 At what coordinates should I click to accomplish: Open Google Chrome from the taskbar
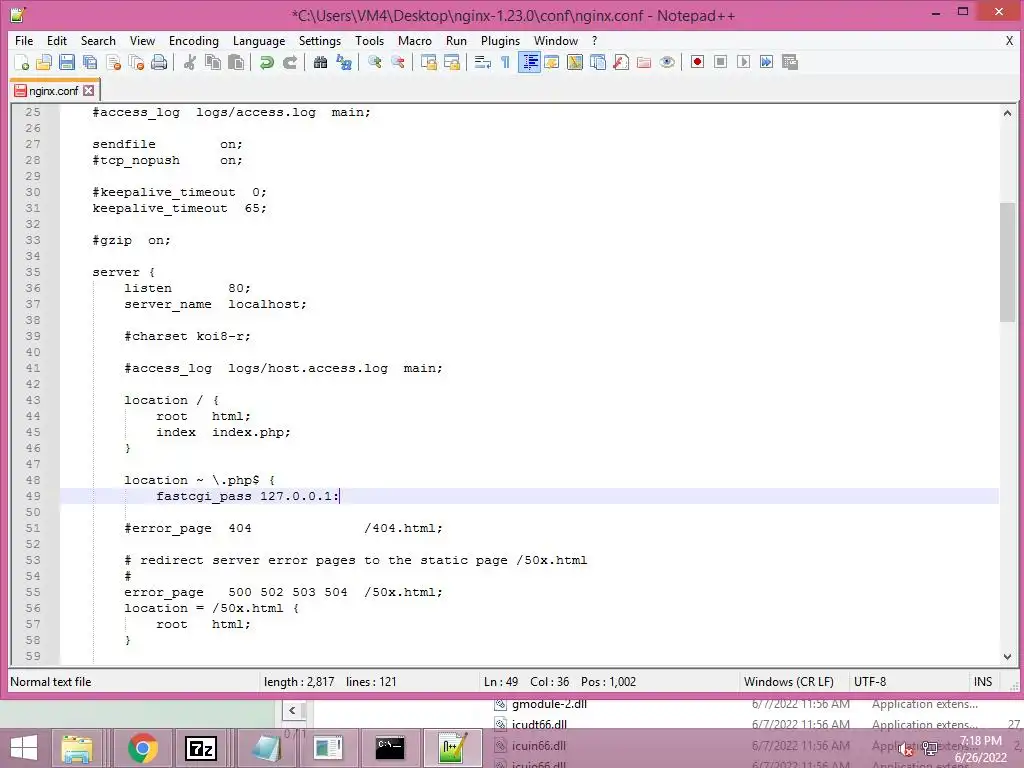[142, 748]
